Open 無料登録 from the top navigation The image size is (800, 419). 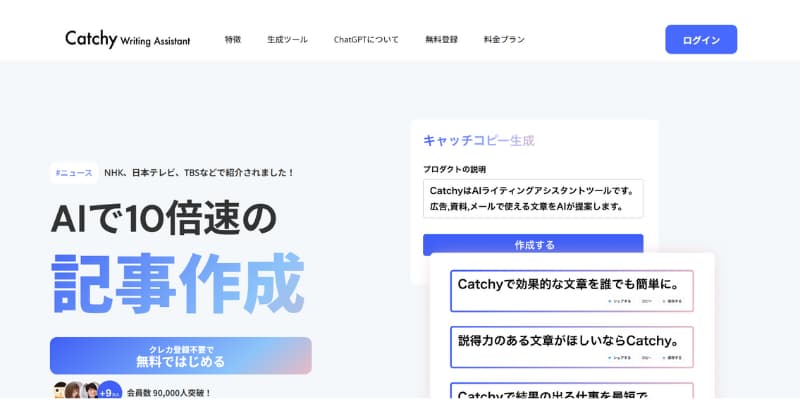(441, 39)
